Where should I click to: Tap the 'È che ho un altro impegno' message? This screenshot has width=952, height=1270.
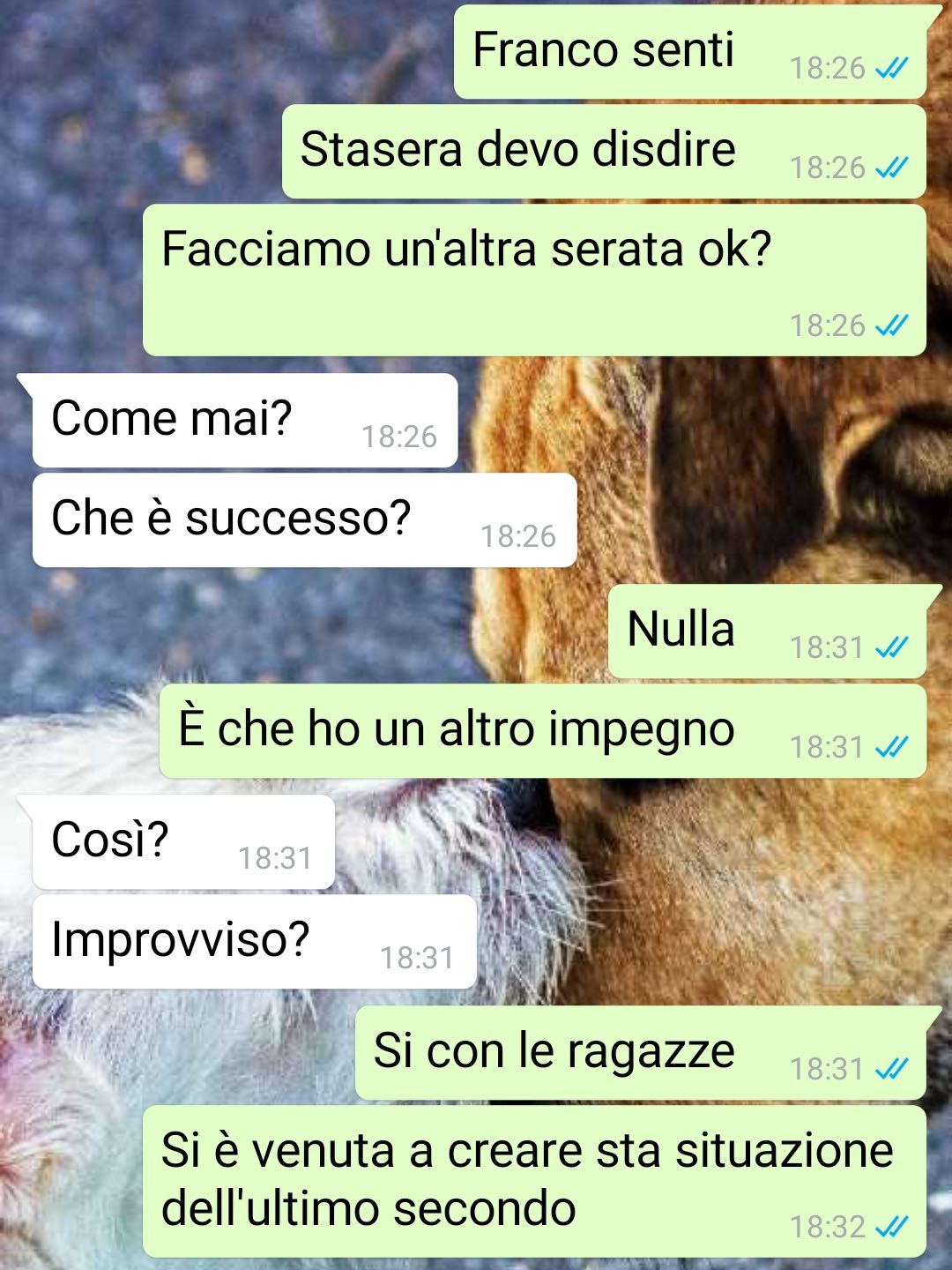543,731
